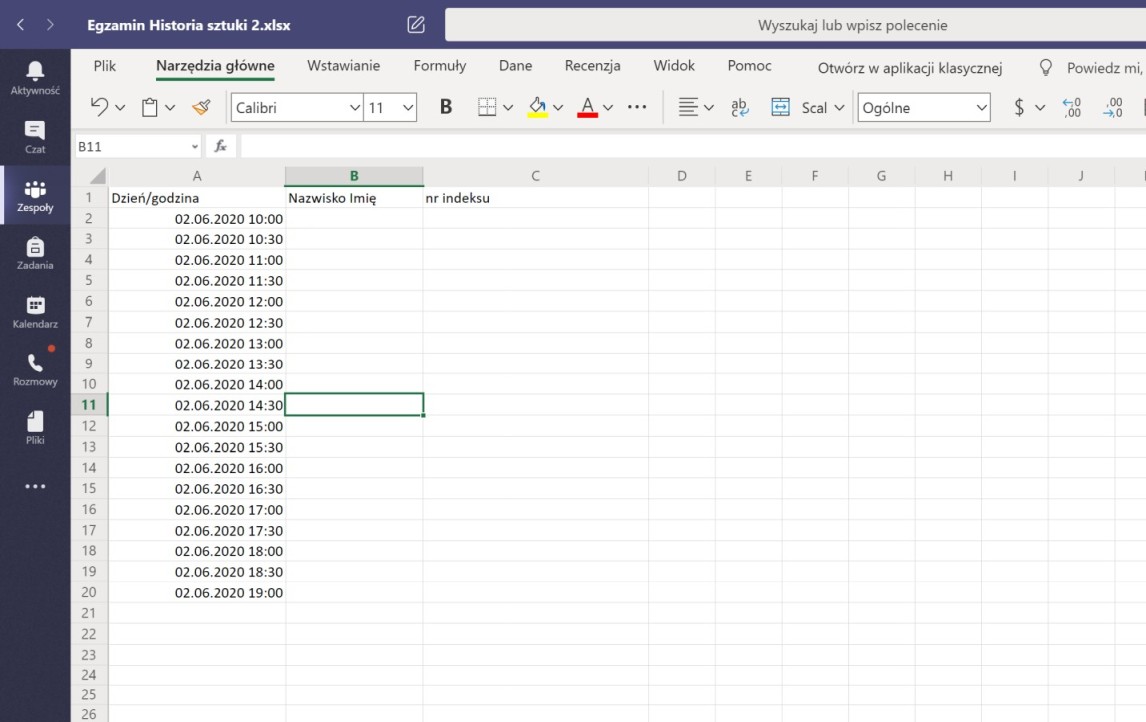The height and width of the screenshot is (722, 1146).
Task: Open the Zadania sidebar icon
Action: [x=35, y=253]
